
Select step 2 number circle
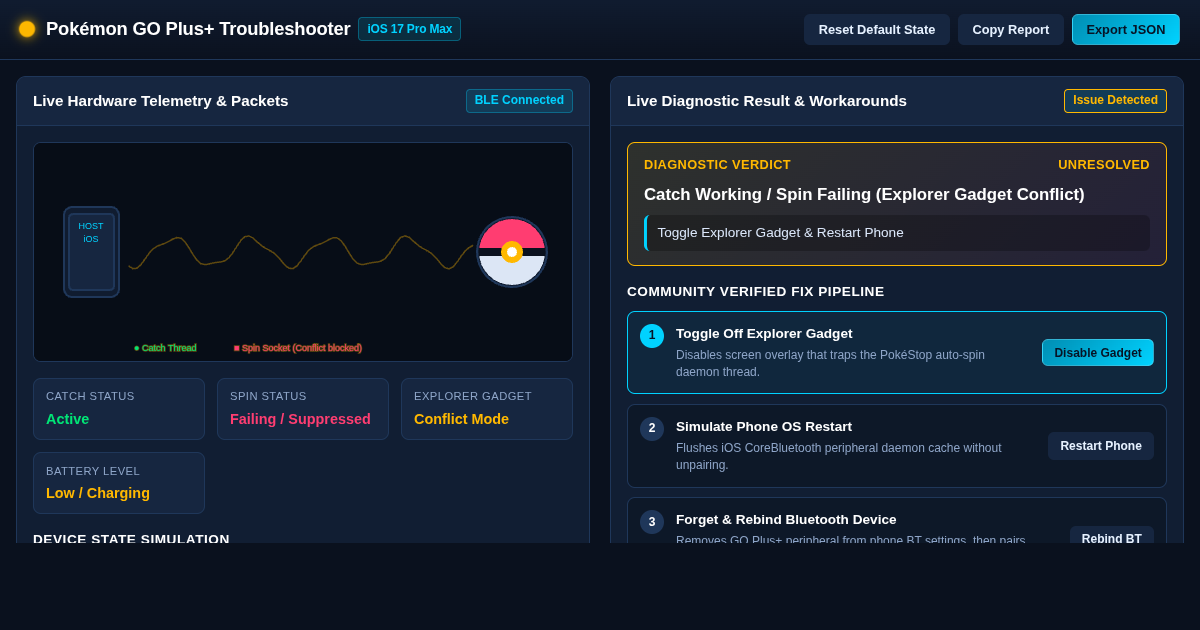652,429
